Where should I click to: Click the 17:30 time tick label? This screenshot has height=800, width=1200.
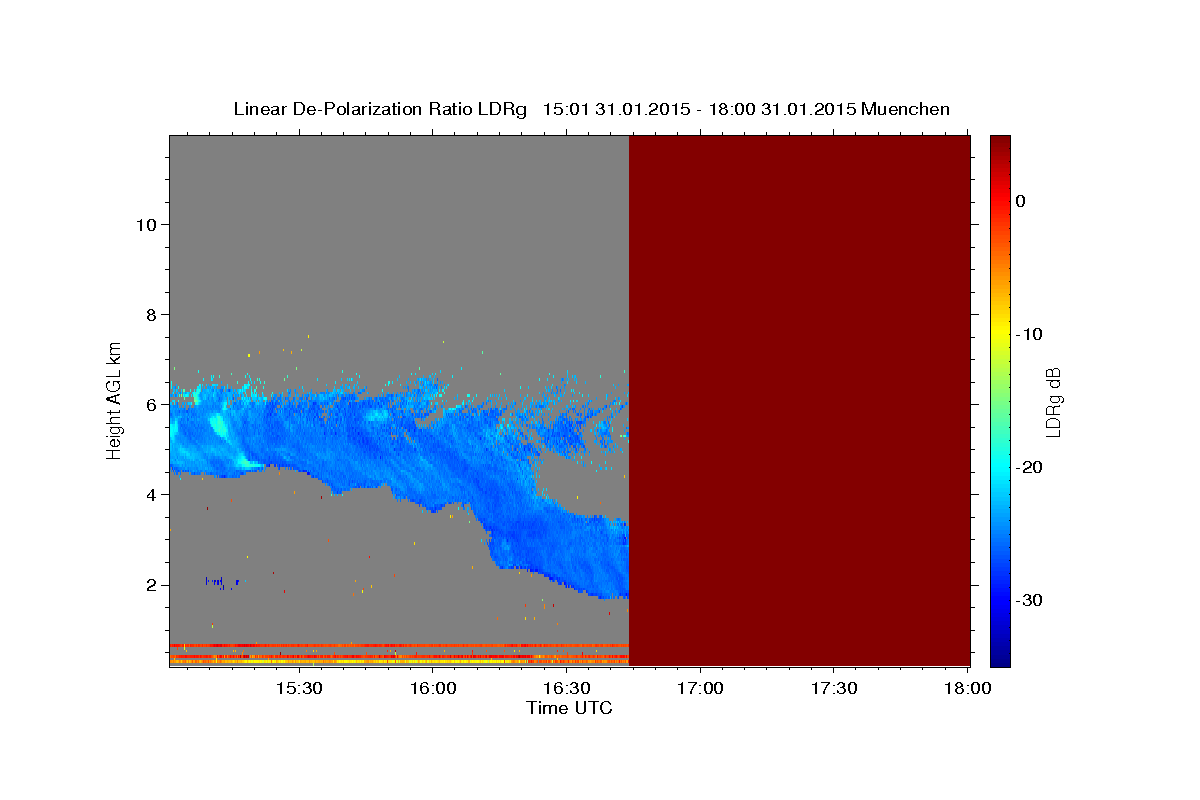point(834,688)
